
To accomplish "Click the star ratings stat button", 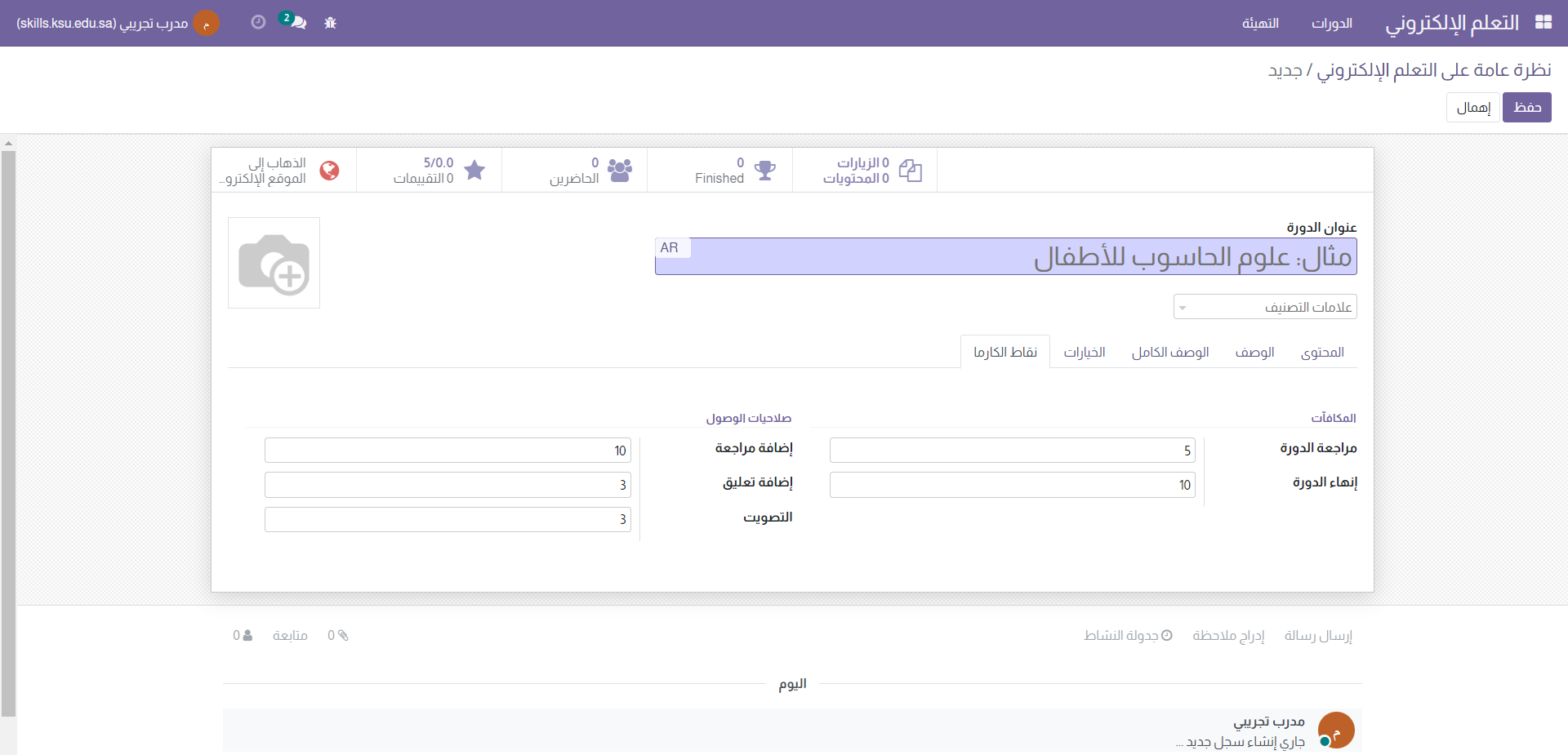I will click(474, 171).
